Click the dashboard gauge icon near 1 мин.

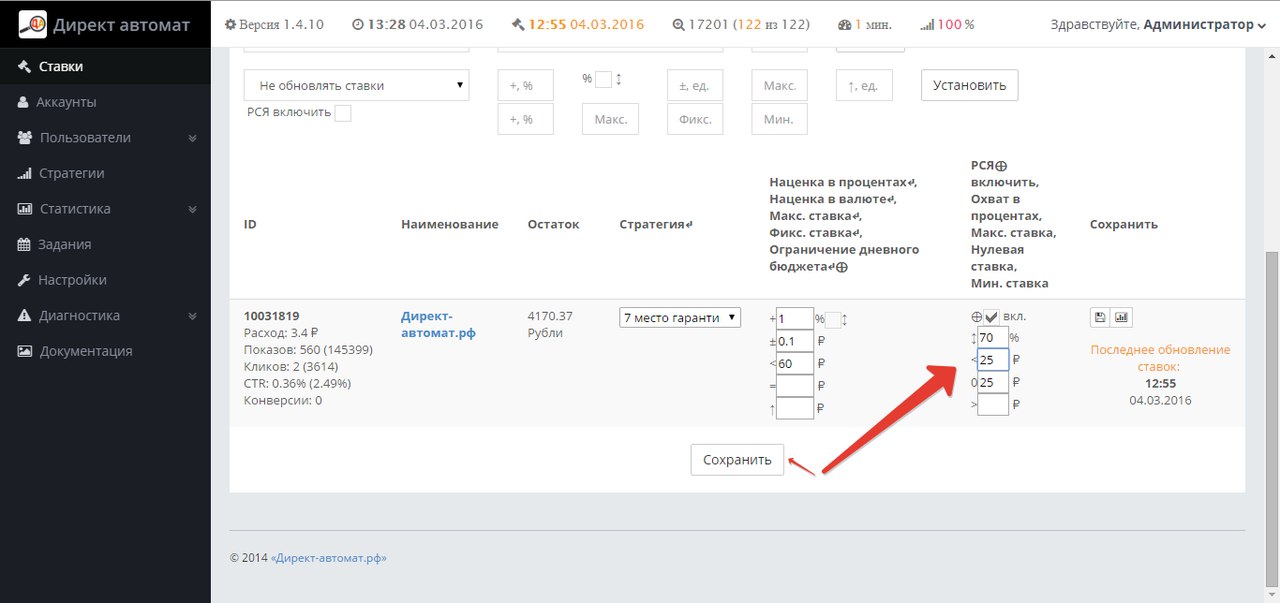pos(844,24)
